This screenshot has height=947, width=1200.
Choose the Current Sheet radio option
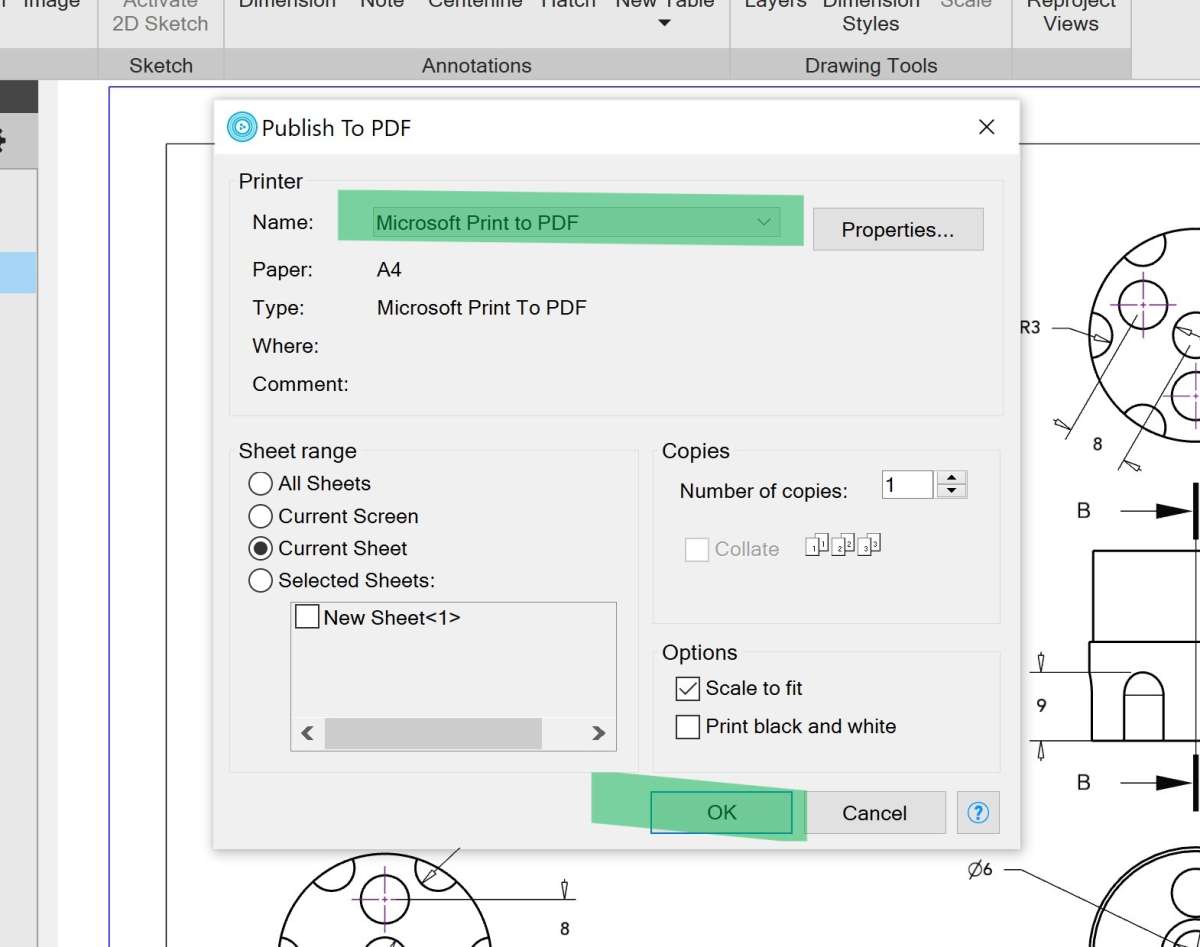click(260, 548)
